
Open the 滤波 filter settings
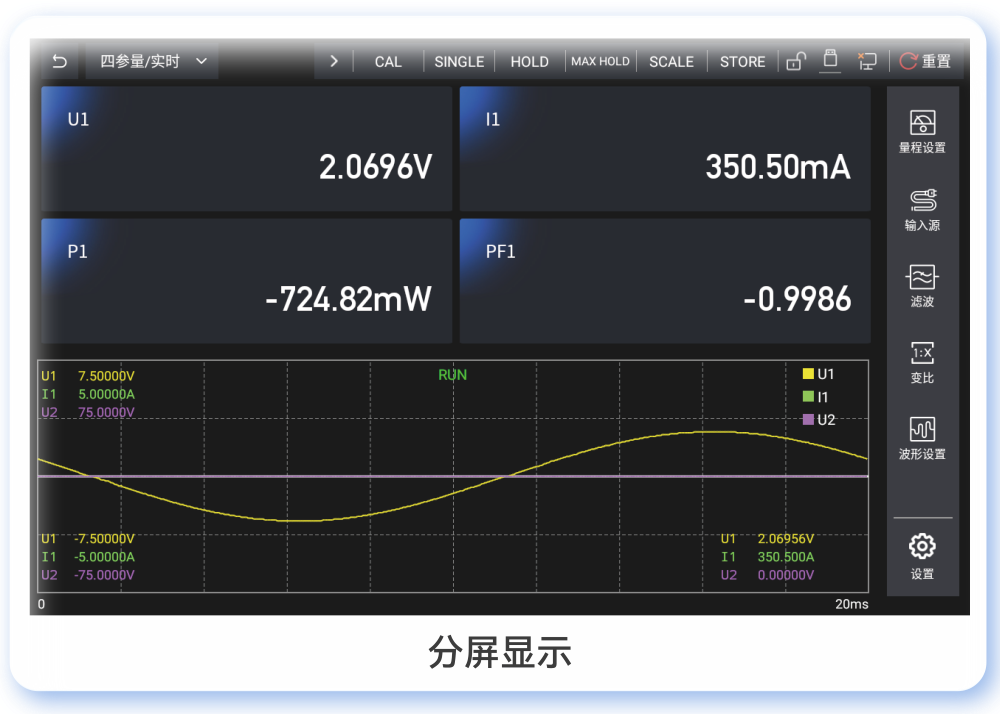click(x=922, y=285)
